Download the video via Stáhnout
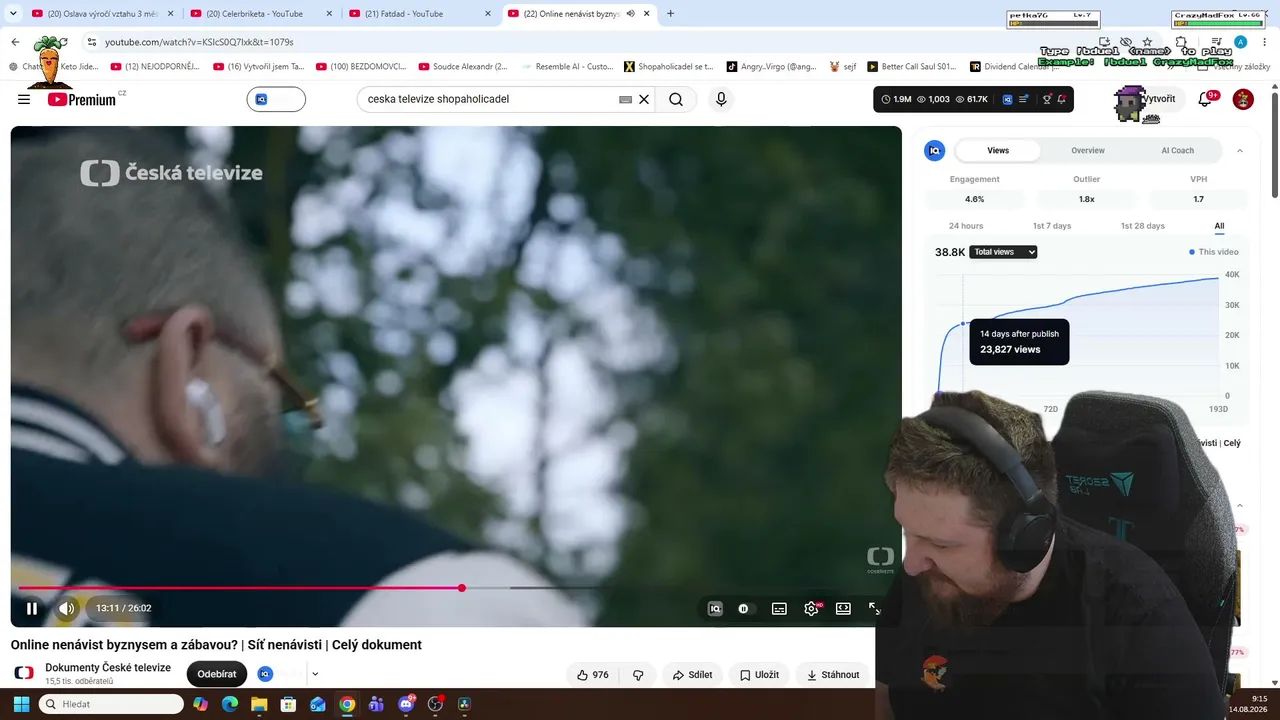 [833, 675]
